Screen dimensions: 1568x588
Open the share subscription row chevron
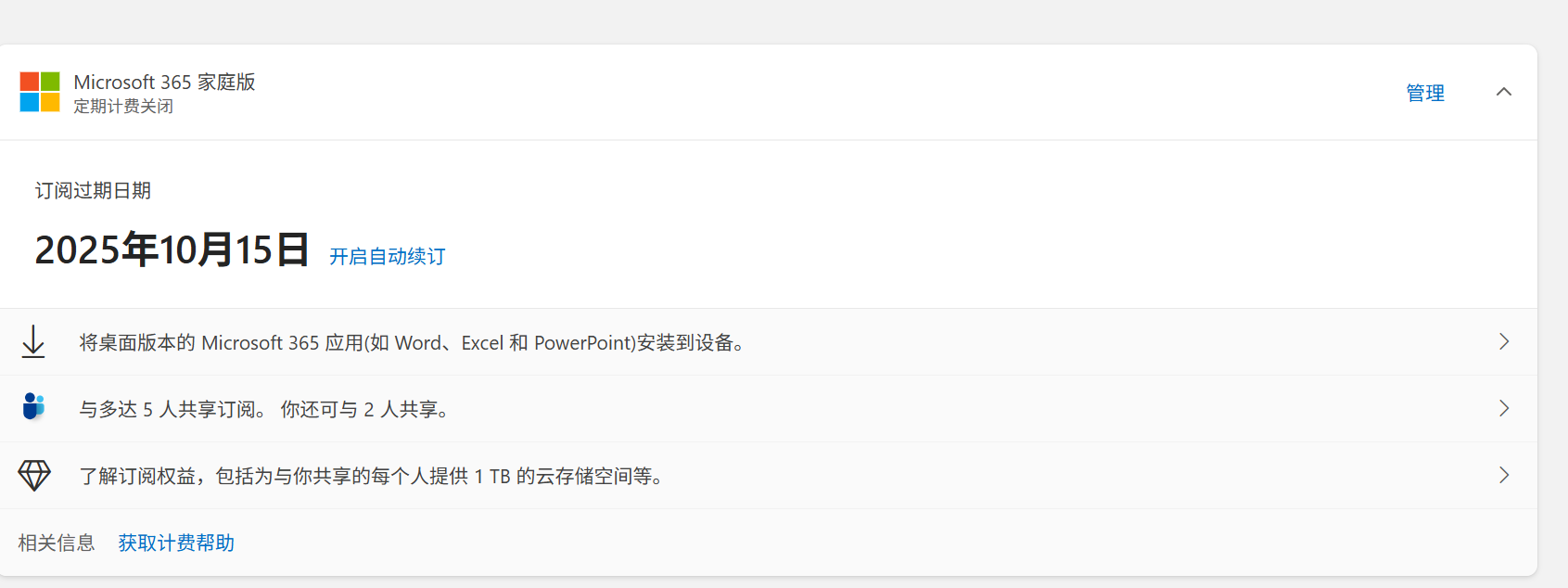click(1504, 408)
